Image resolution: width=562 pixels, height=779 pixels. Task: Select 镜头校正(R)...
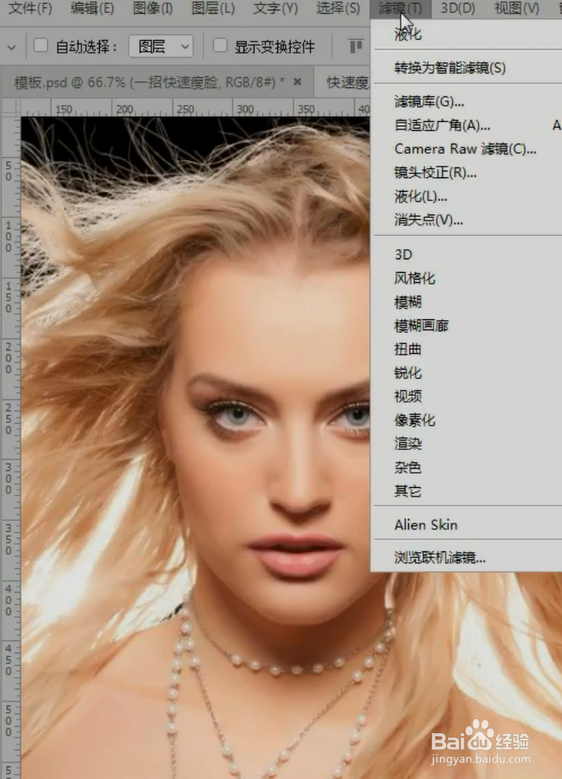435,173
